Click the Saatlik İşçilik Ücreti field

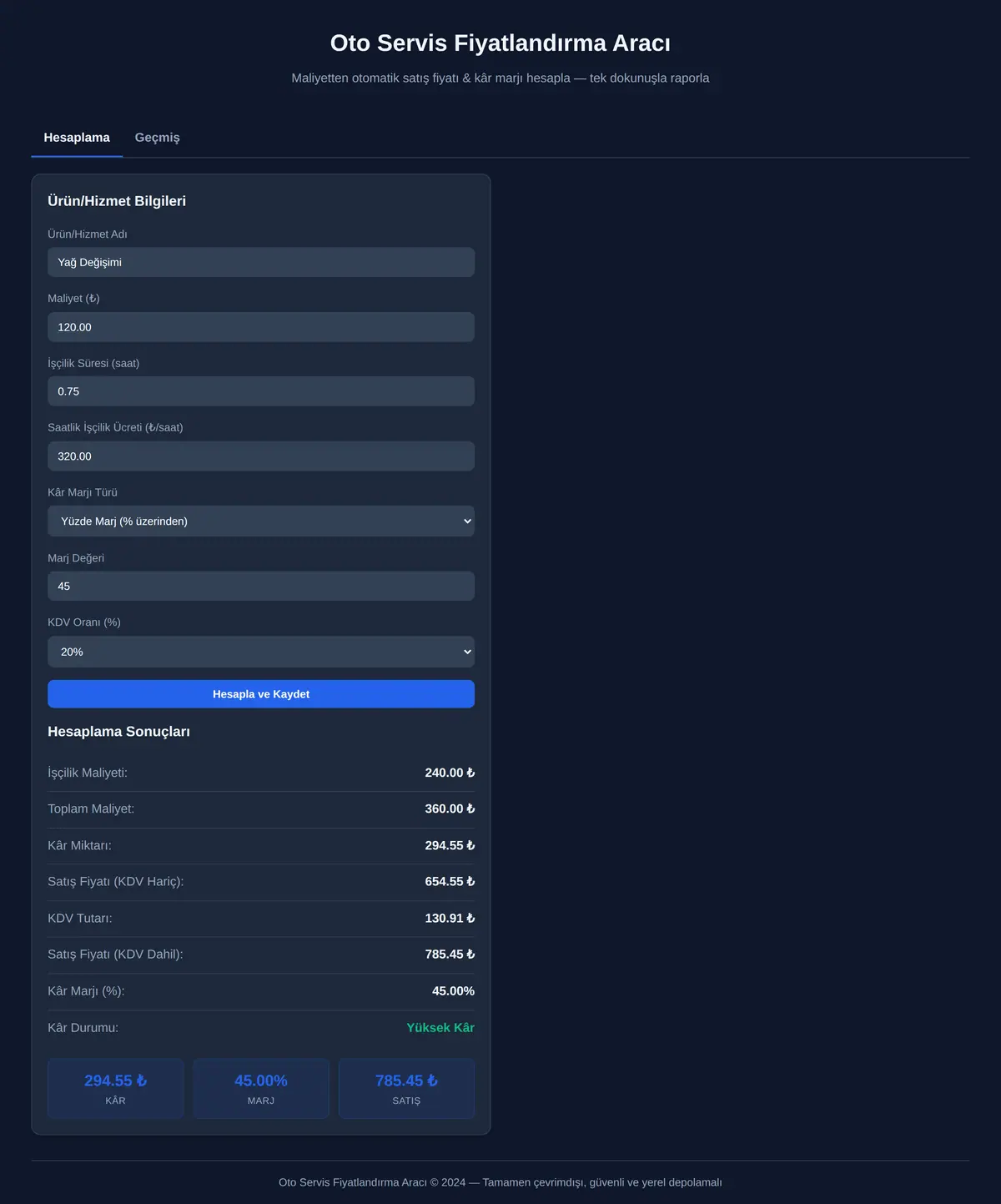tap(261, 456)
